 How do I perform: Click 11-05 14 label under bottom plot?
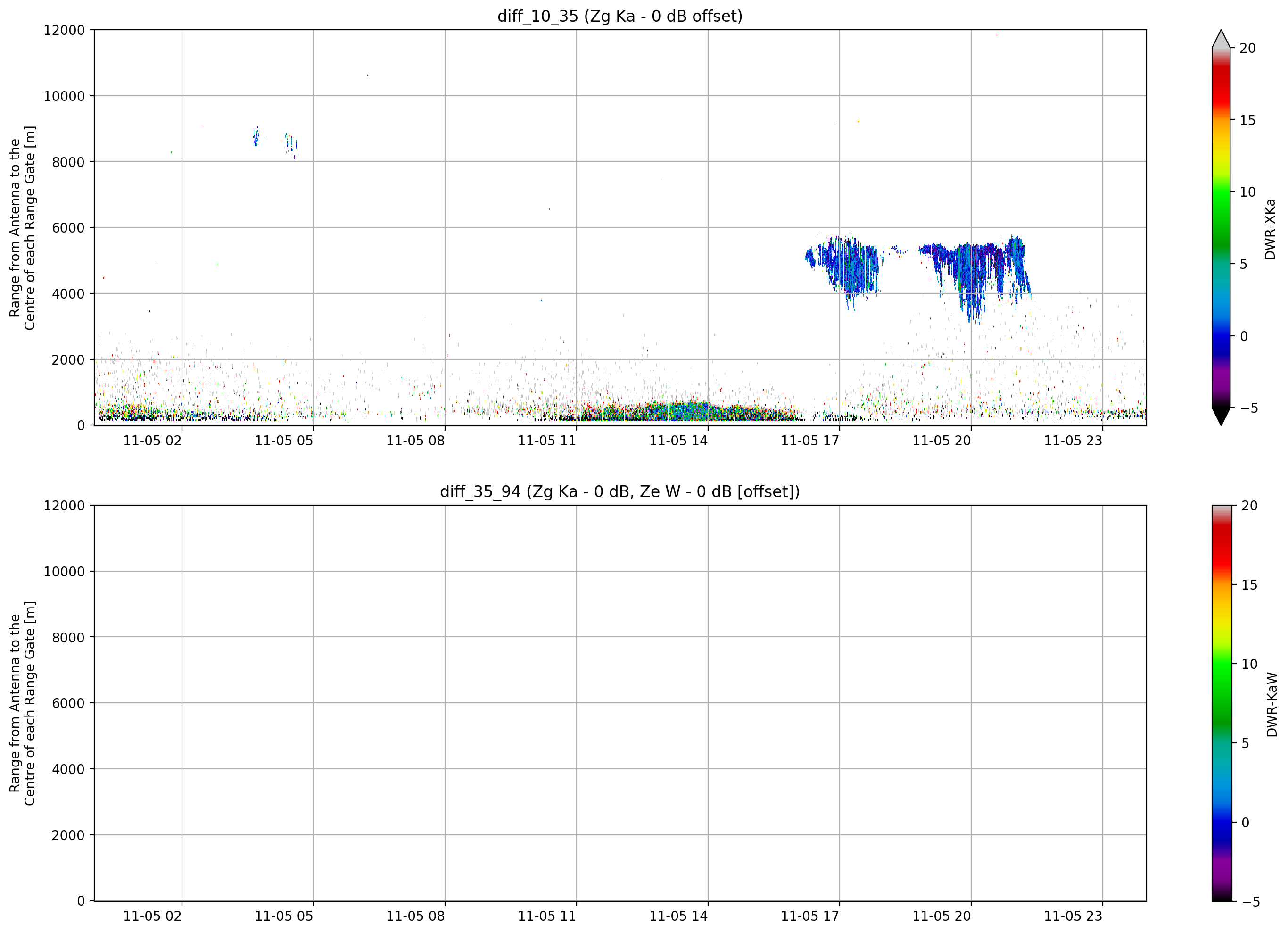pyautogui.click(x=678, y=916)
